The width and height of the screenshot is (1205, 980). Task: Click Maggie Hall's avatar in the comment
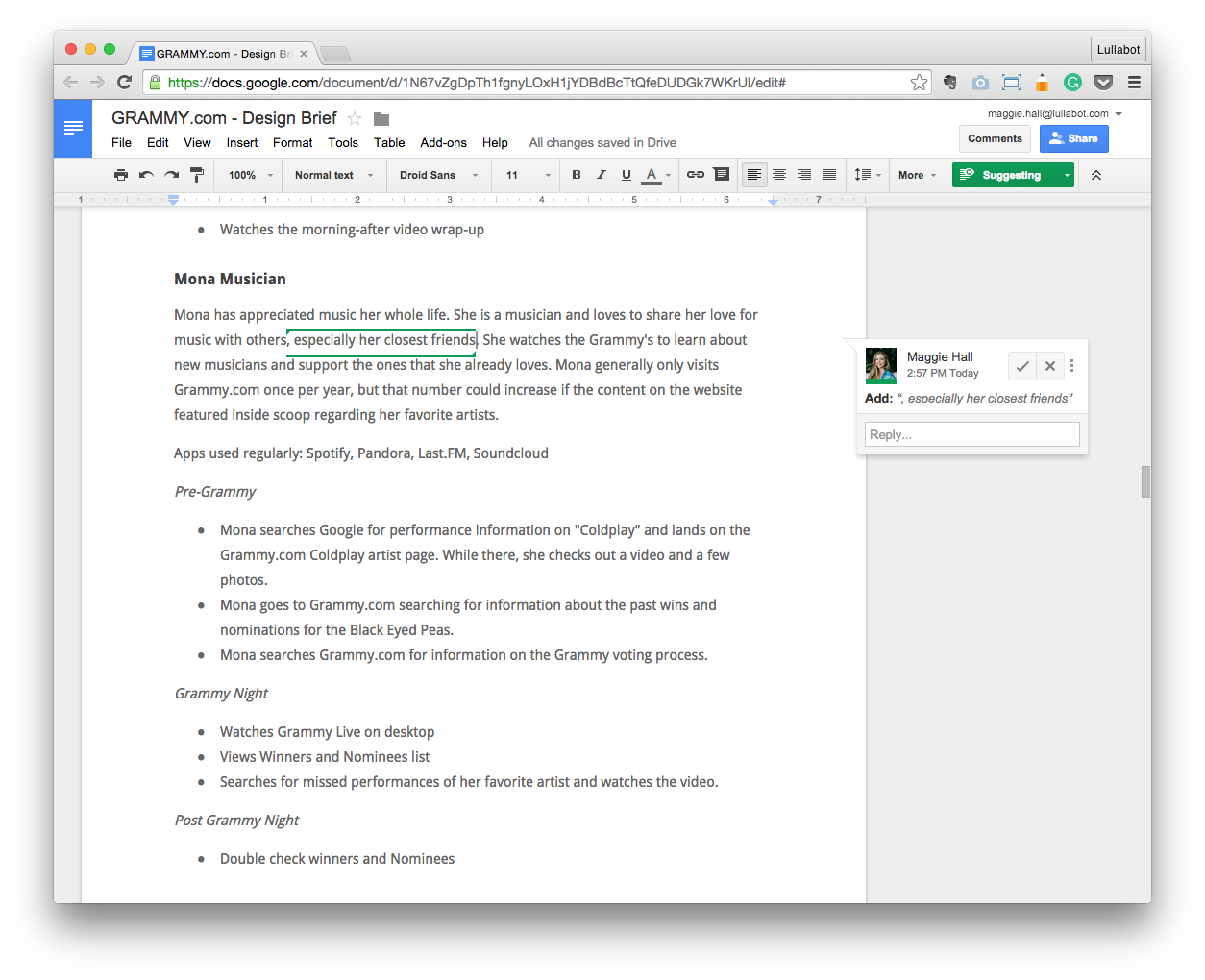point(881,366)
